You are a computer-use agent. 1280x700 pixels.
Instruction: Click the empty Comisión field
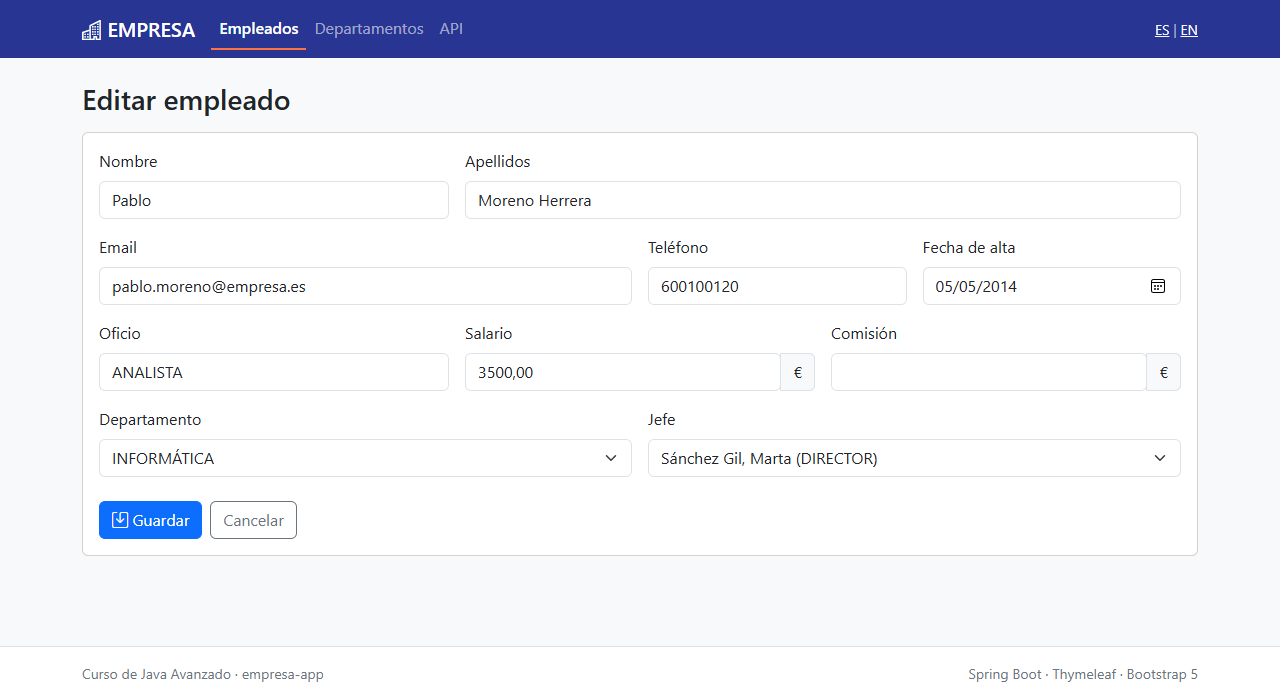coord(989,372)
